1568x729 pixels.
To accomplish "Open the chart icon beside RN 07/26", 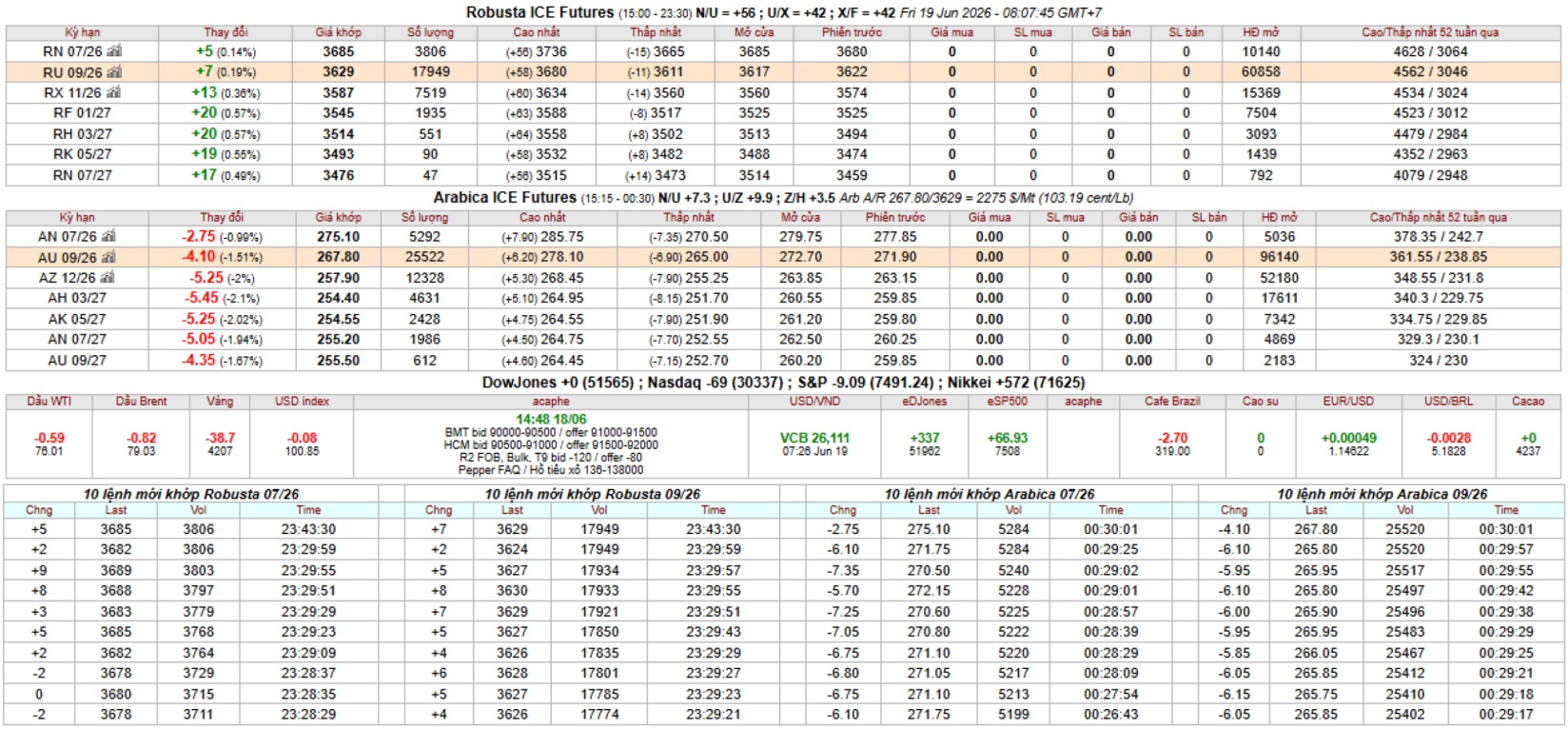I will 114,51.
